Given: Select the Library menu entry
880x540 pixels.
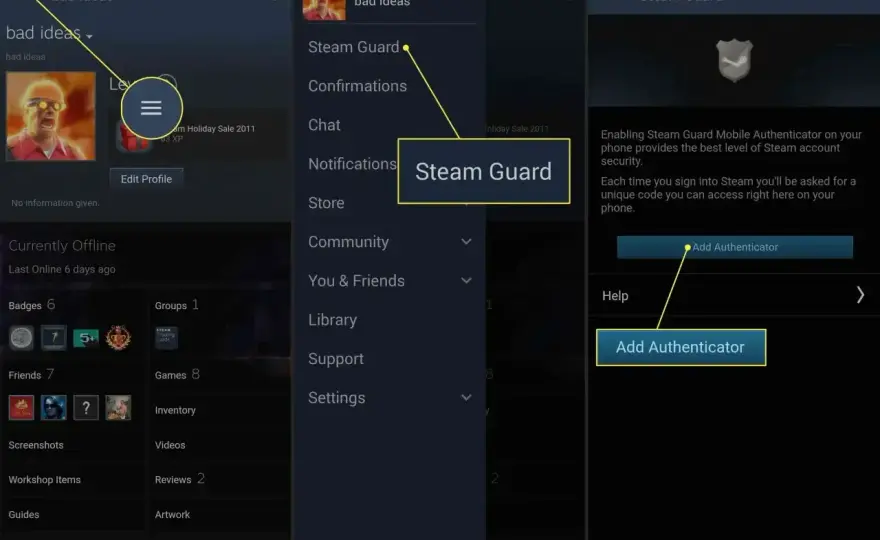Looking at the screenshot, I should [x=332, y=320].
